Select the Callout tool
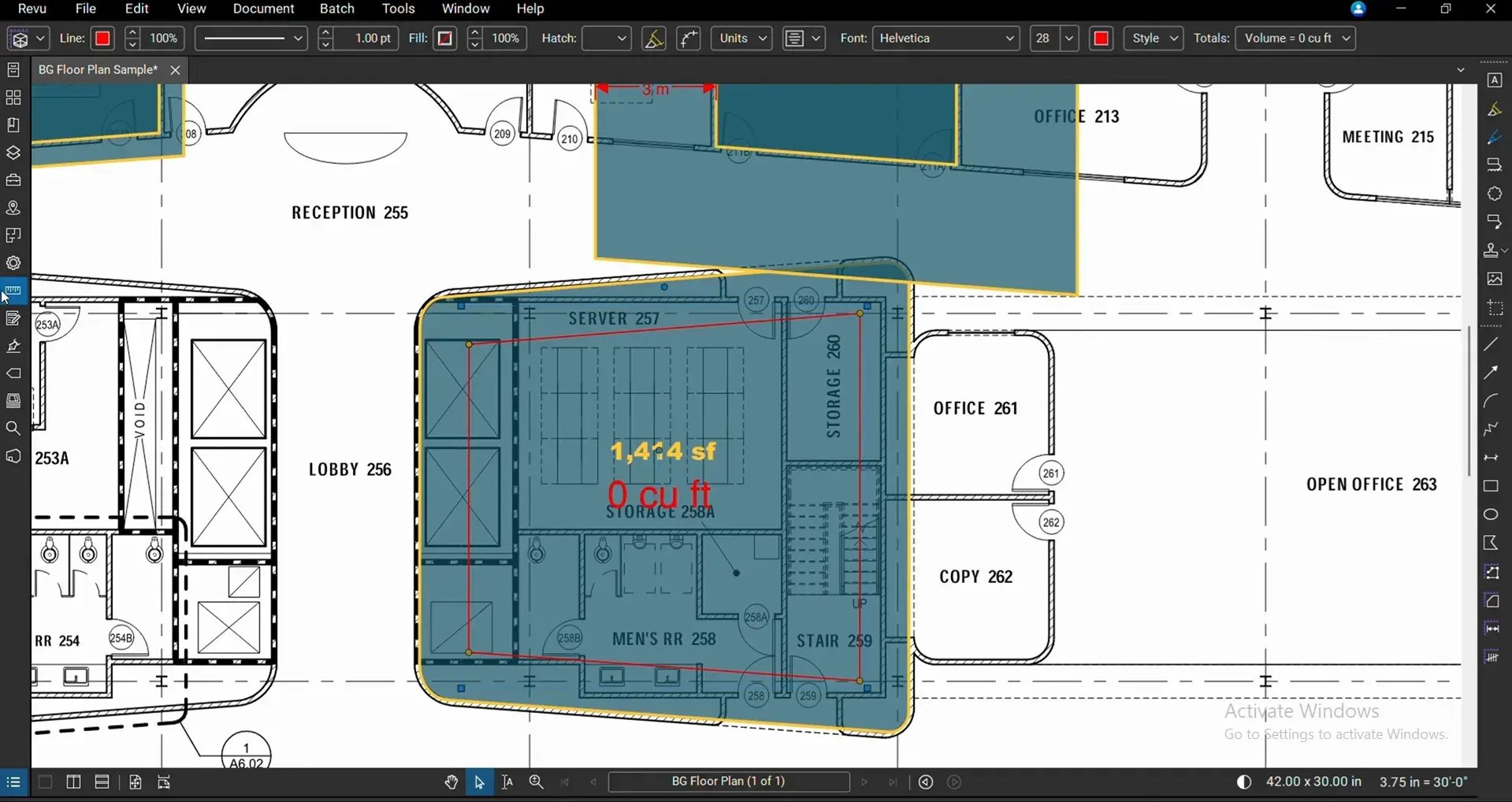 (x=1494, y=222)
